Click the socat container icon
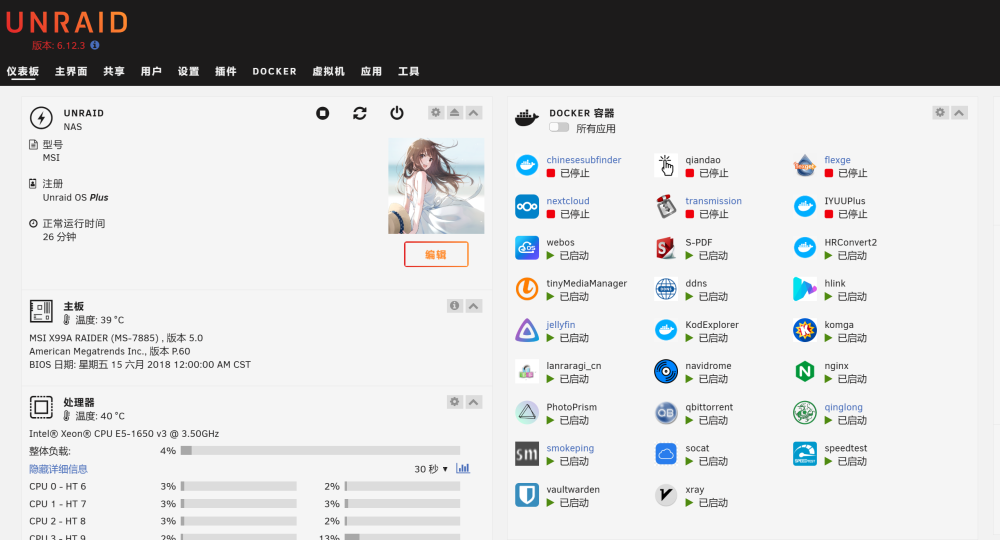Image resolution: width=1000 pixels, height=540 pixels. click(666, 454)
